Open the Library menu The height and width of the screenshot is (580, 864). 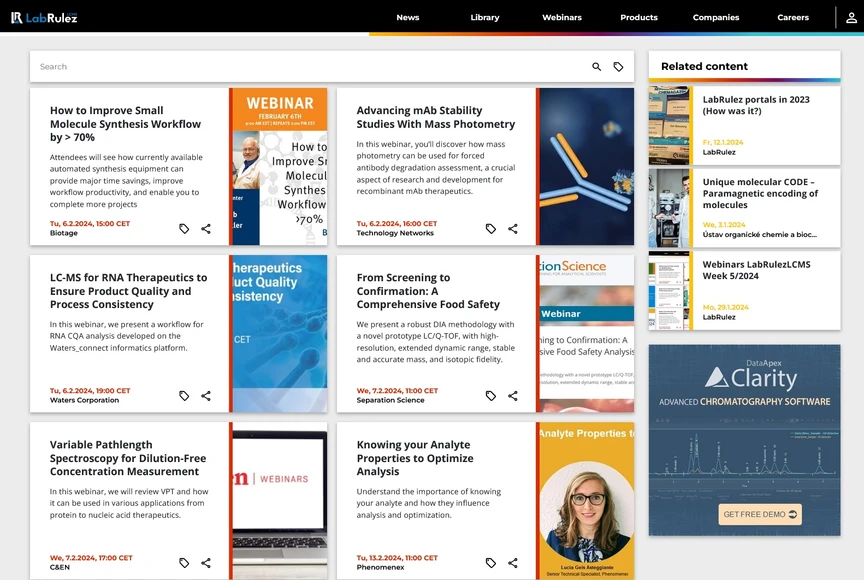(x=485, y=18)
